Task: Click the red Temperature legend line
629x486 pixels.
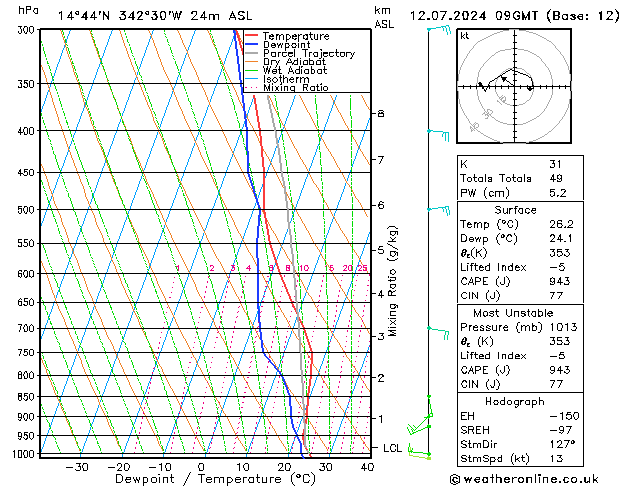Action: [x=251, y=36]
